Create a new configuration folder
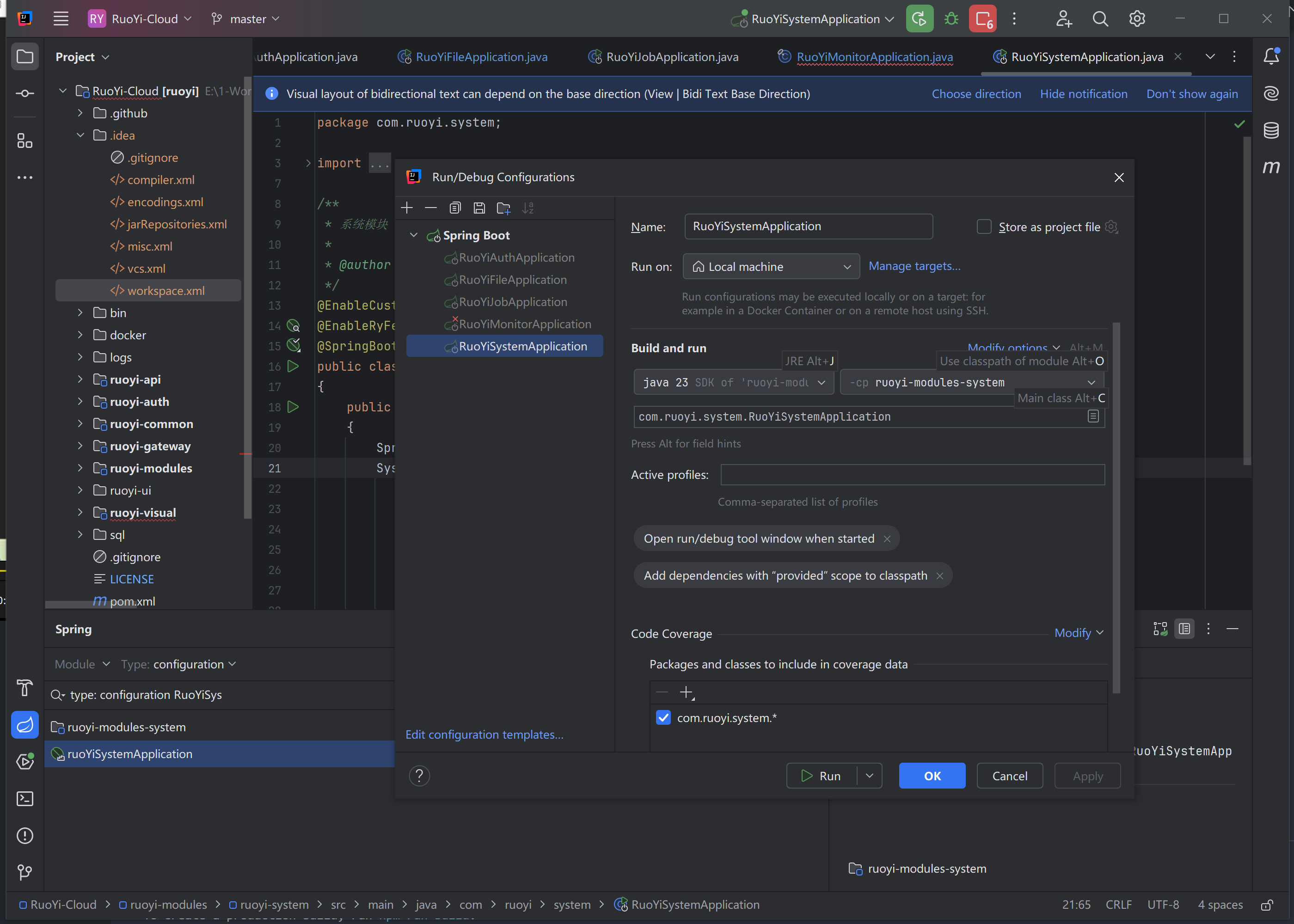Viewport: 1294px width, 924px height. 503,208
